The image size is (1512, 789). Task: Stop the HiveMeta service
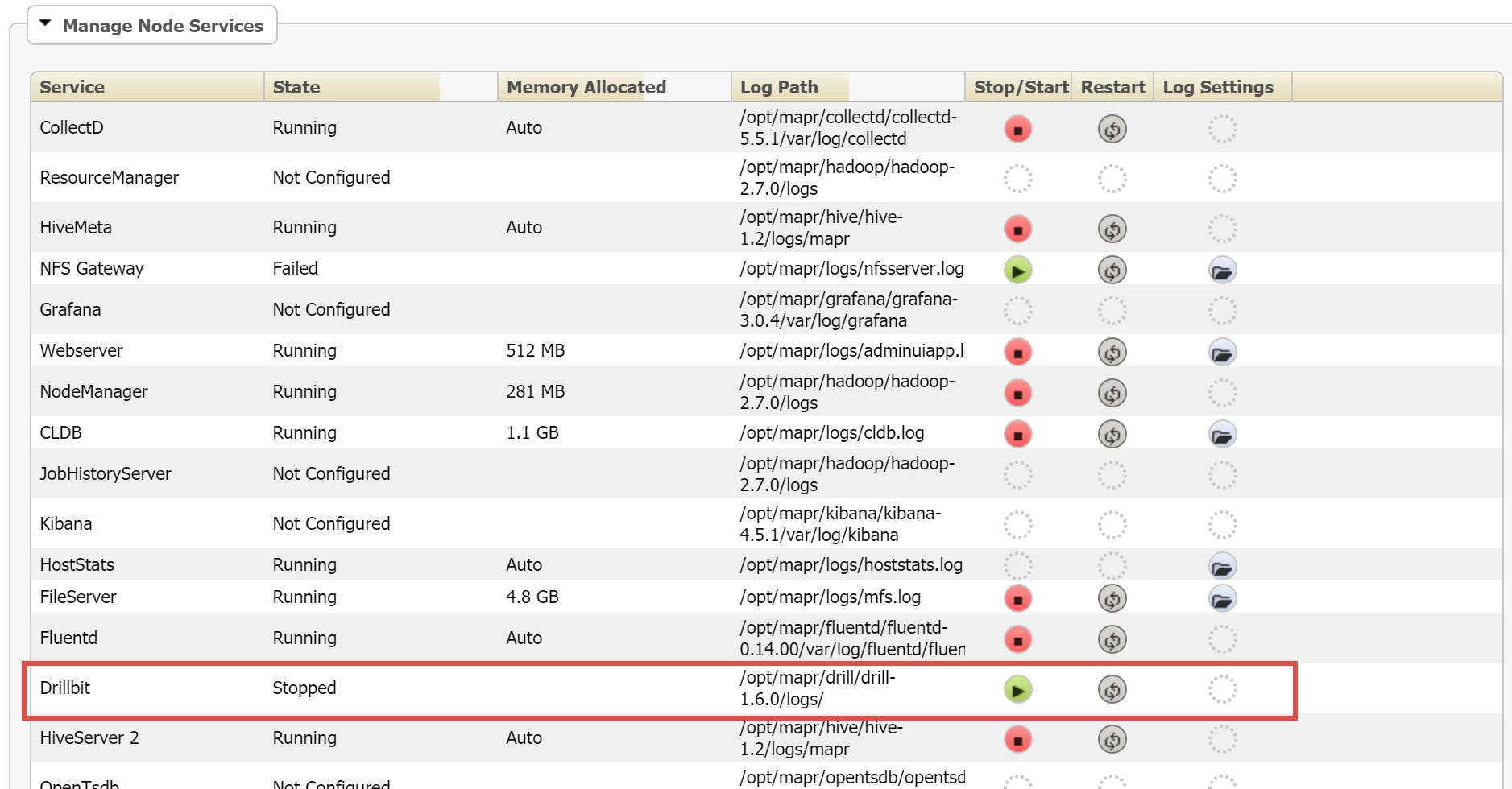point(1018,229)
